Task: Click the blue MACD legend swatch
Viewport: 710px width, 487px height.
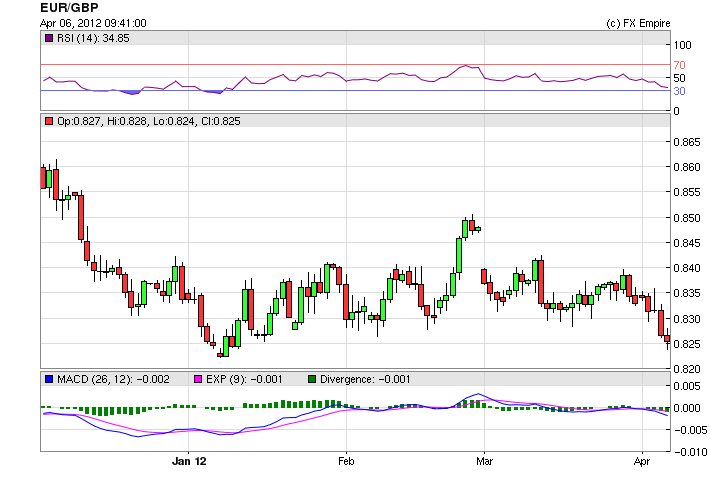Action: coord(49,379)
